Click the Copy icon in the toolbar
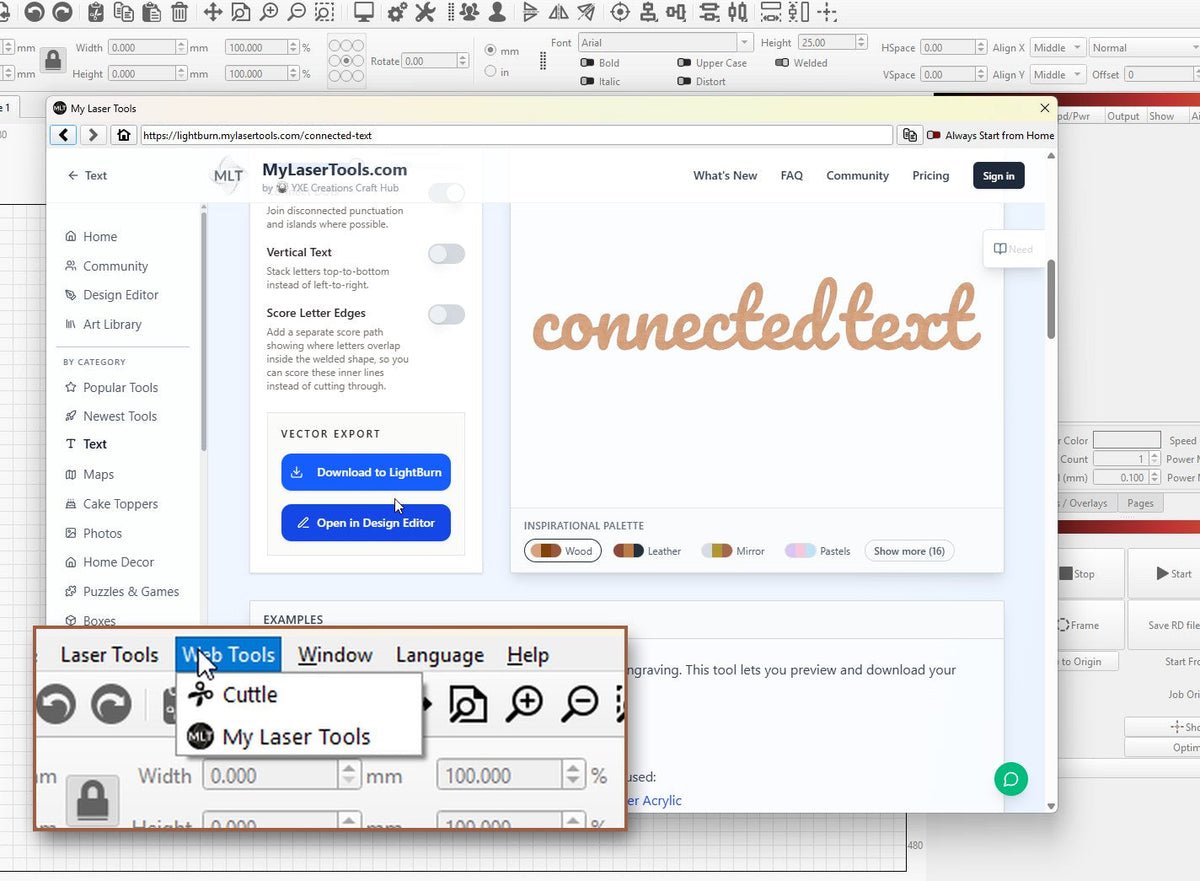 tap(124, 12)
